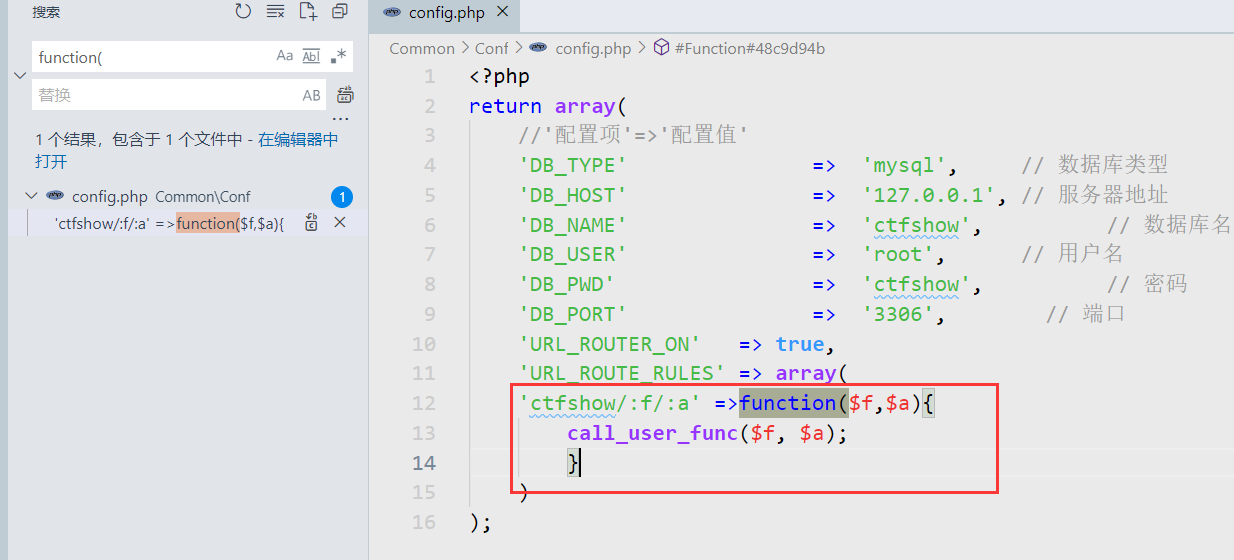The height and width of the screenshot is (560, 1234).
Task: Toggle preserve case in replace field
Action: 312,95
